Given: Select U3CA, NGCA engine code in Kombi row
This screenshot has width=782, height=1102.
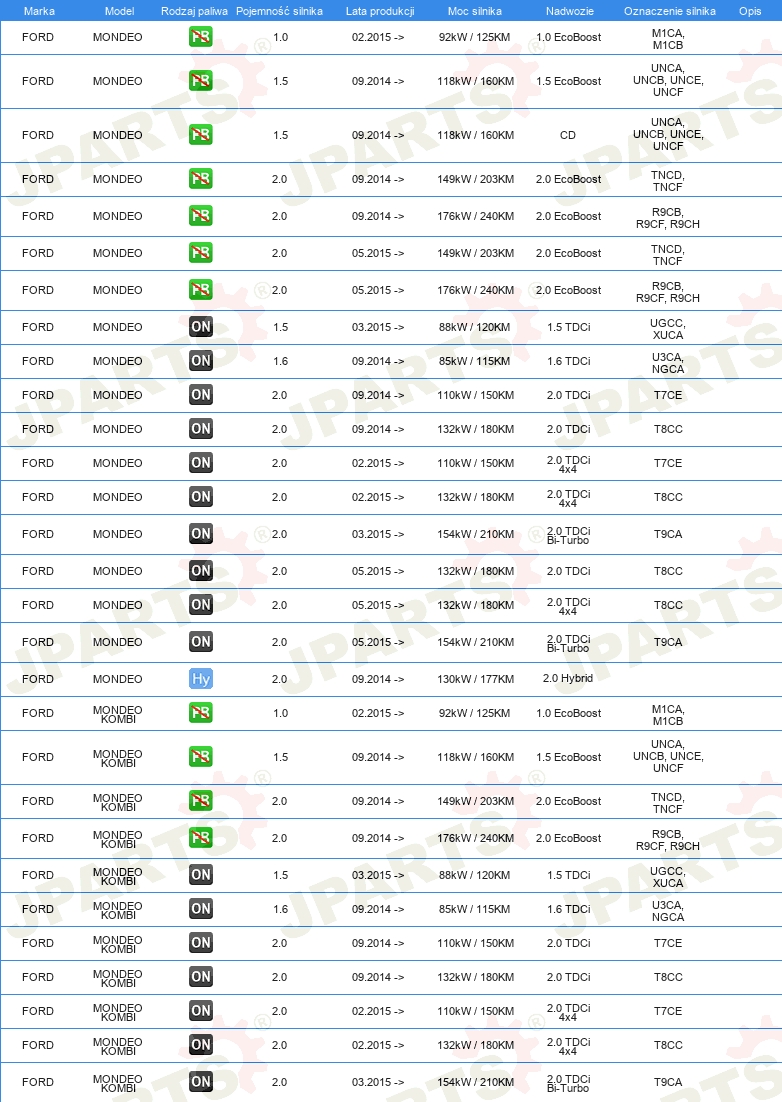Looking at the screenshot, I should [x=667, y=911].
